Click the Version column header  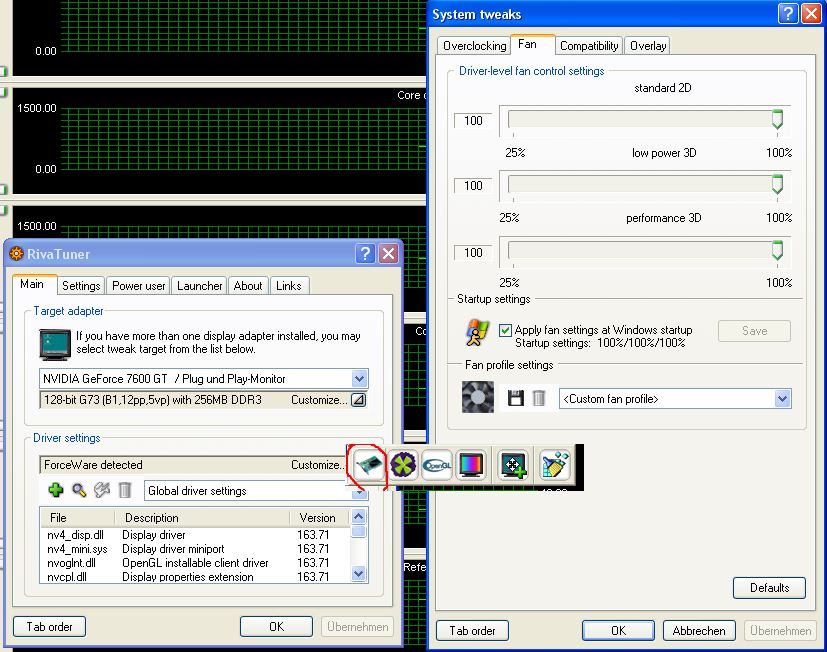(x=320, y=517)
